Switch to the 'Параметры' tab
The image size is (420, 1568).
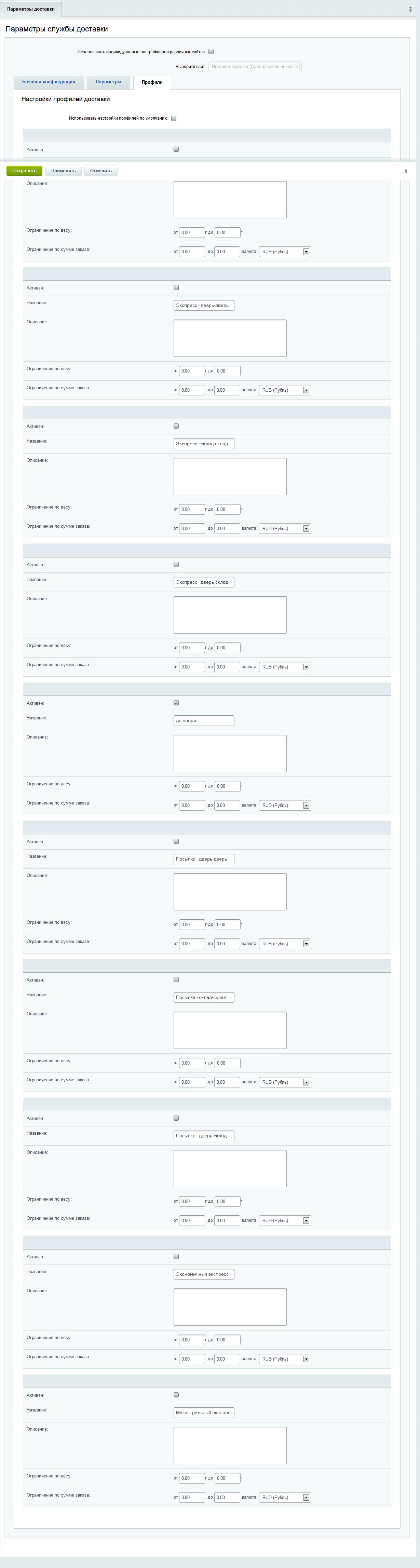(108, 82)
